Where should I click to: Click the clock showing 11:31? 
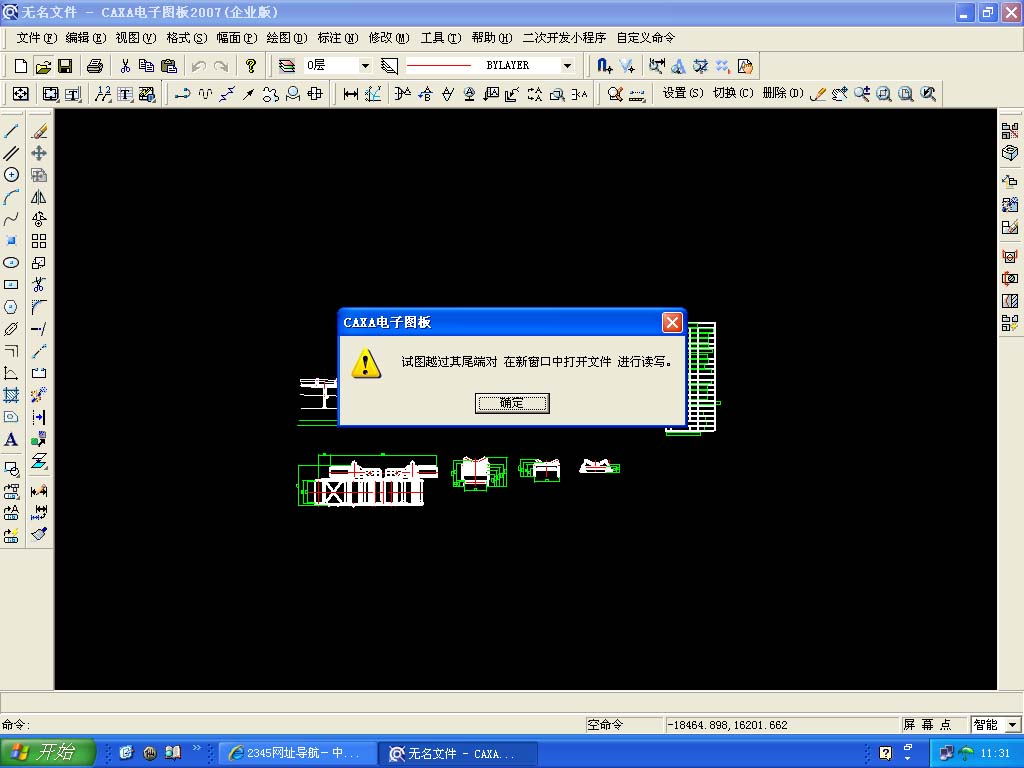pyautogui.click(x=995, y=753)
